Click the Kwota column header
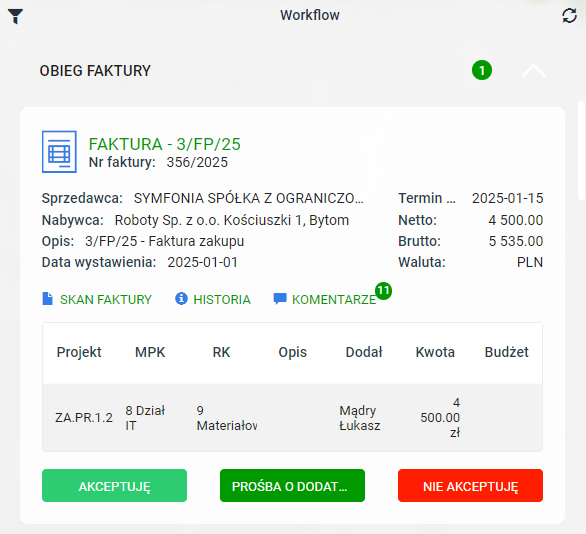Screen dimensions: 586x534 [x=435, y=352]
